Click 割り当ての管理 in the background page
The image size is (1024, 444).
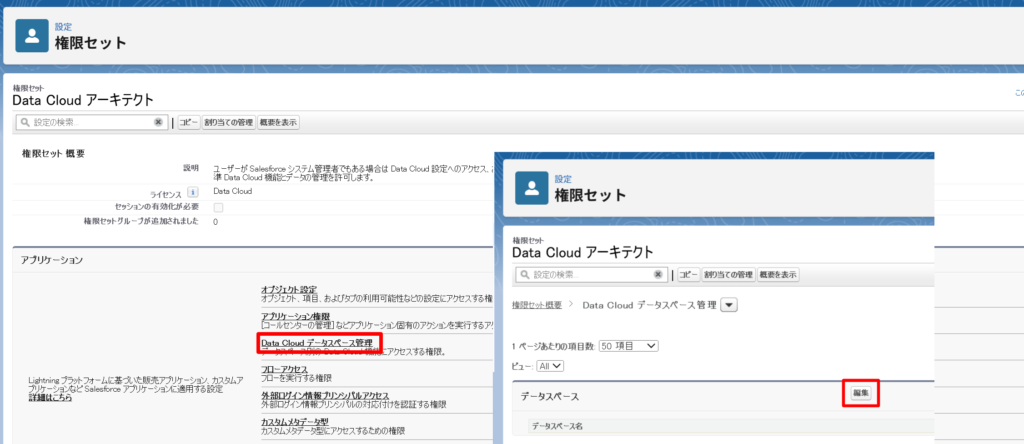[228, 122]
